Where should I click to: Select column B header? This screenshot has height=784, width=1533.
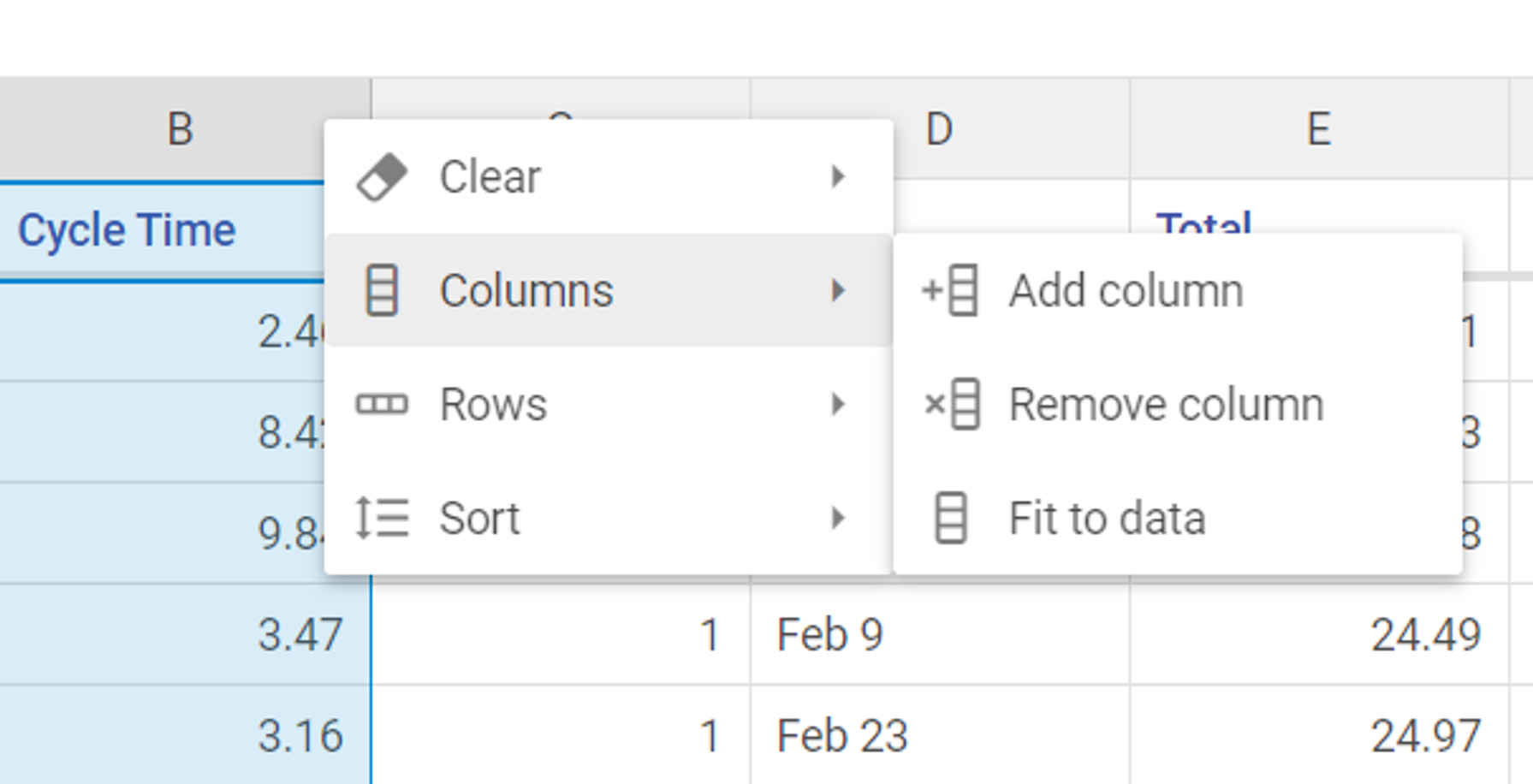coord(180,129)
